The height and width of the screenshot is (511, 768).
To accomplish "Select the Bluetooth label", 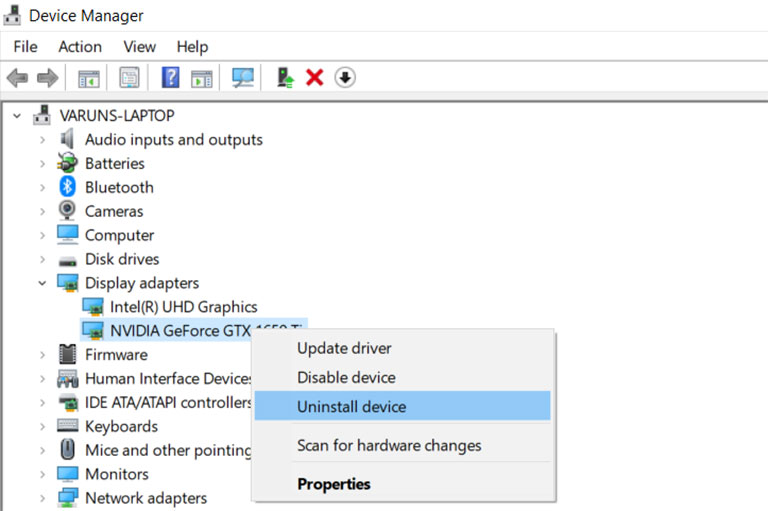I will pos(119,187).
